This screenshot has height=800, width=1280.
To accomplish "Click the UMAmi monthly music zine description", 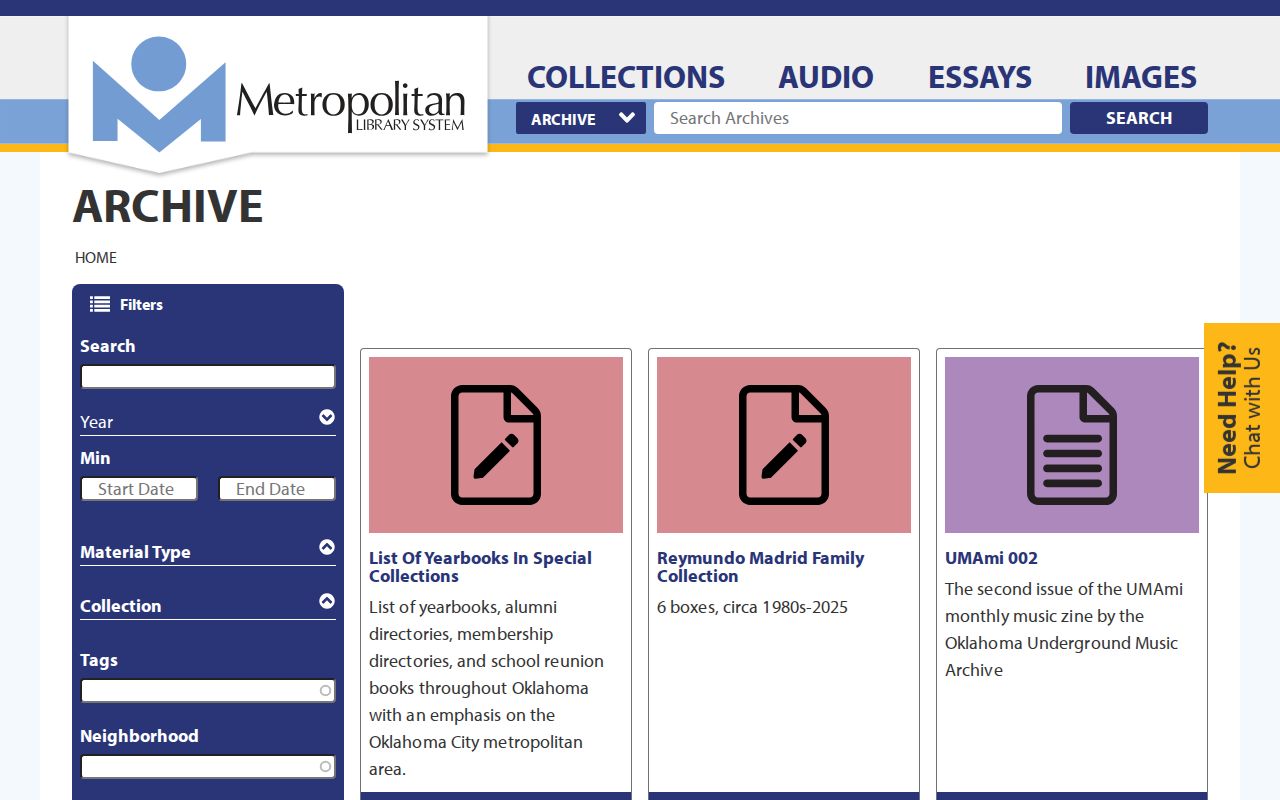I will point(1063,630).
